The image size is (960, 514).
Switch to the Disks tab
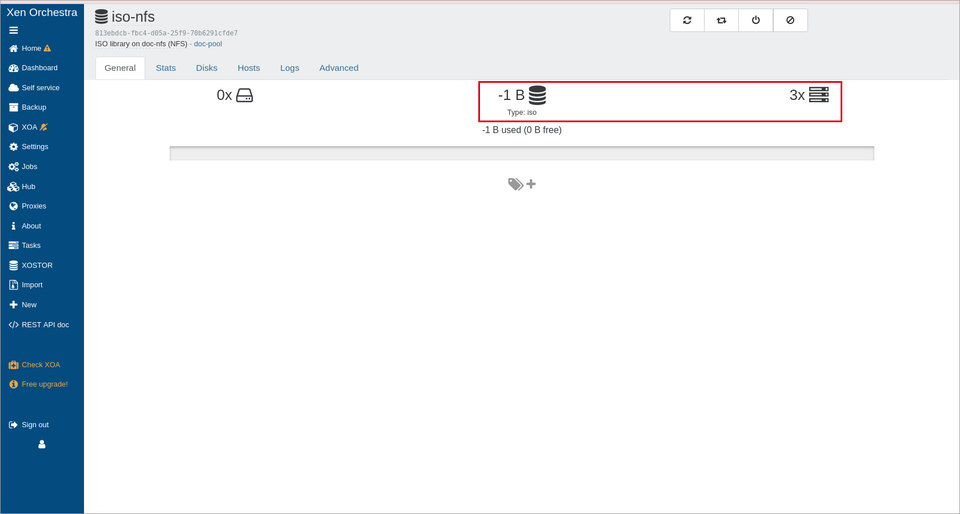click(x=207, y=68)
